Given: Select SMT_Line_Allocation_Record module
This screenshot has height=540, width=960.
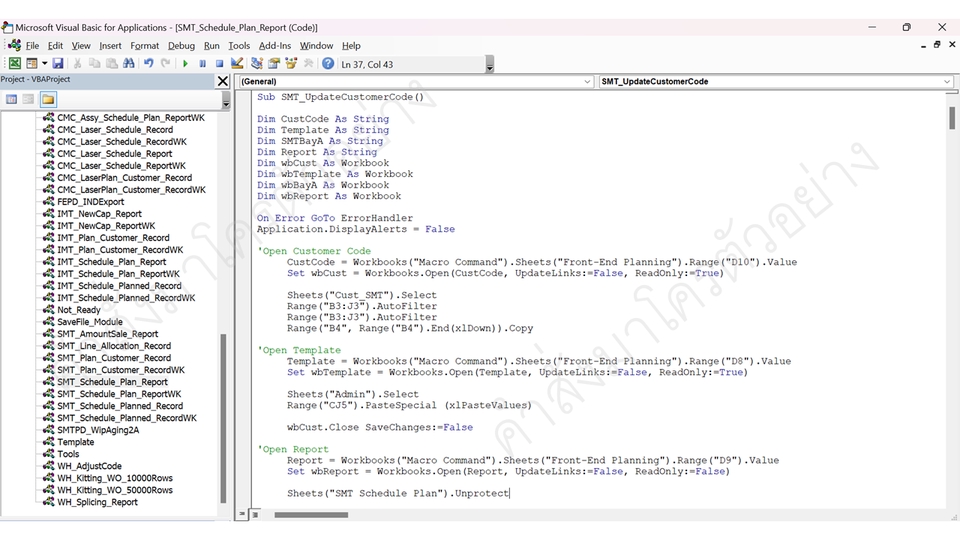Looking at the screenshot, I should (x=114, y=346).
